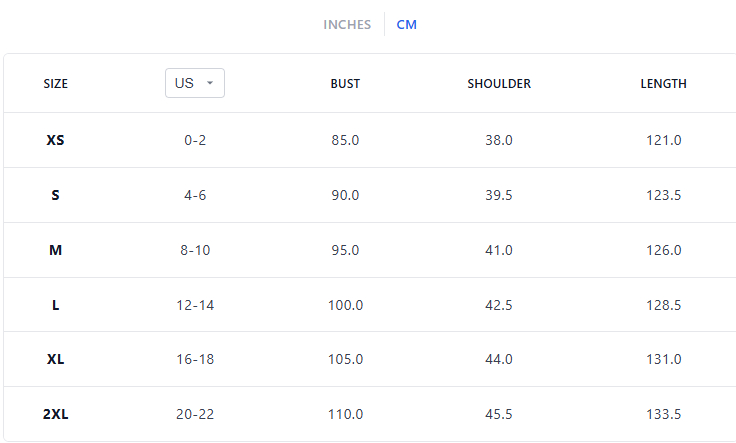
Task: Click the 20-22 US size cell
Action: (x=195, y=414)
